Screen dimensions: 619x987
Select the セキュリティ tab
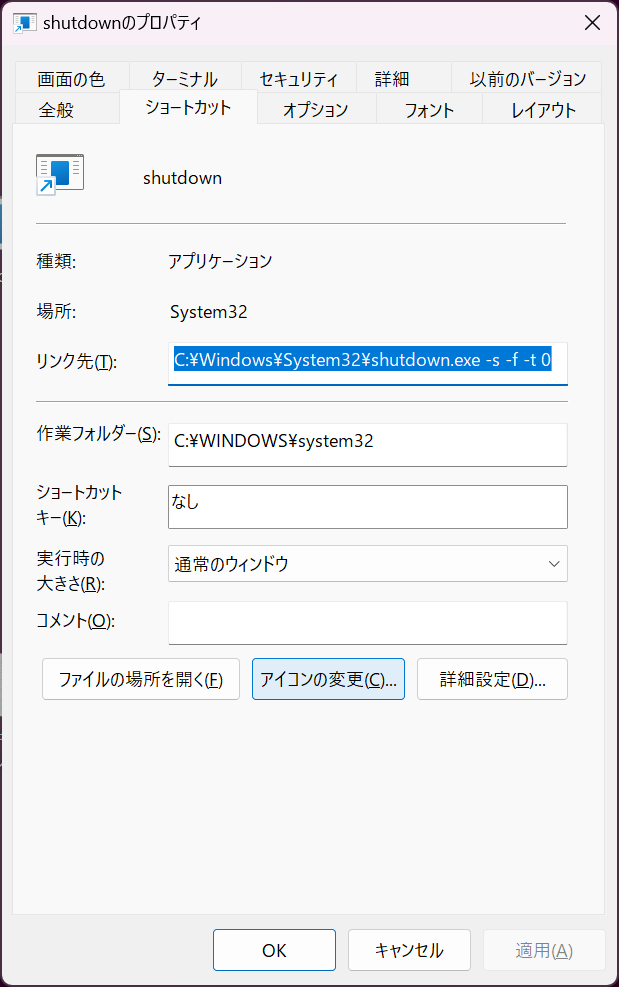pyautogui.click(x=298, y=77)
